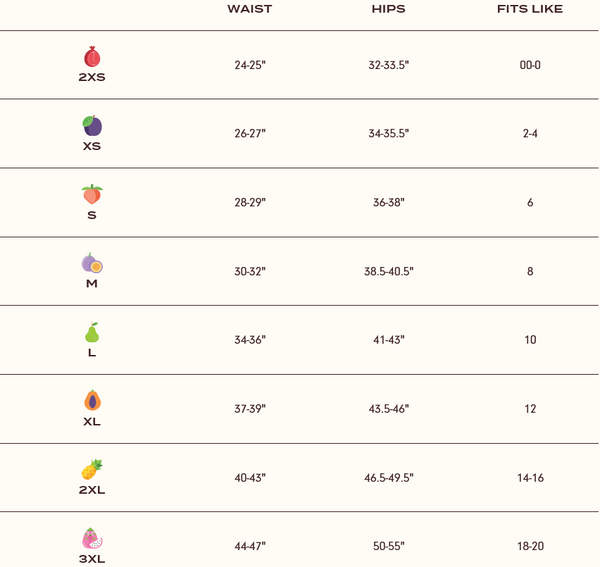Select the HIPS column header
The width and height of the screenshot is (600, 567).
point(388,9)
